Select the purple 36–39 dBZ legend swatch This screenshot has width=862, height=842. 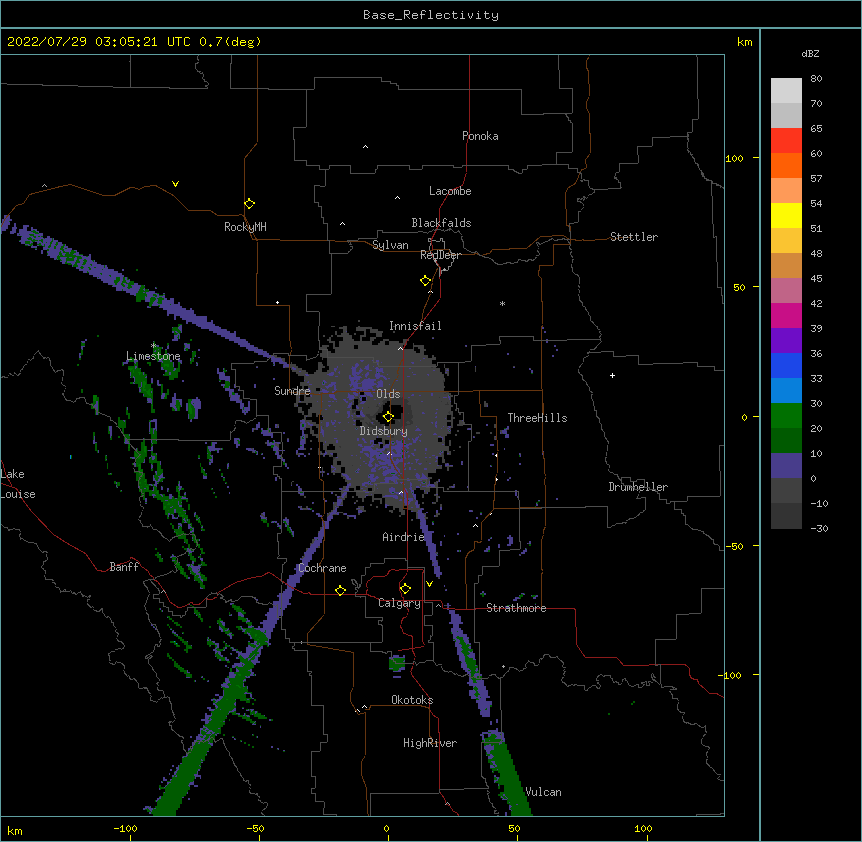coord(786,341)
